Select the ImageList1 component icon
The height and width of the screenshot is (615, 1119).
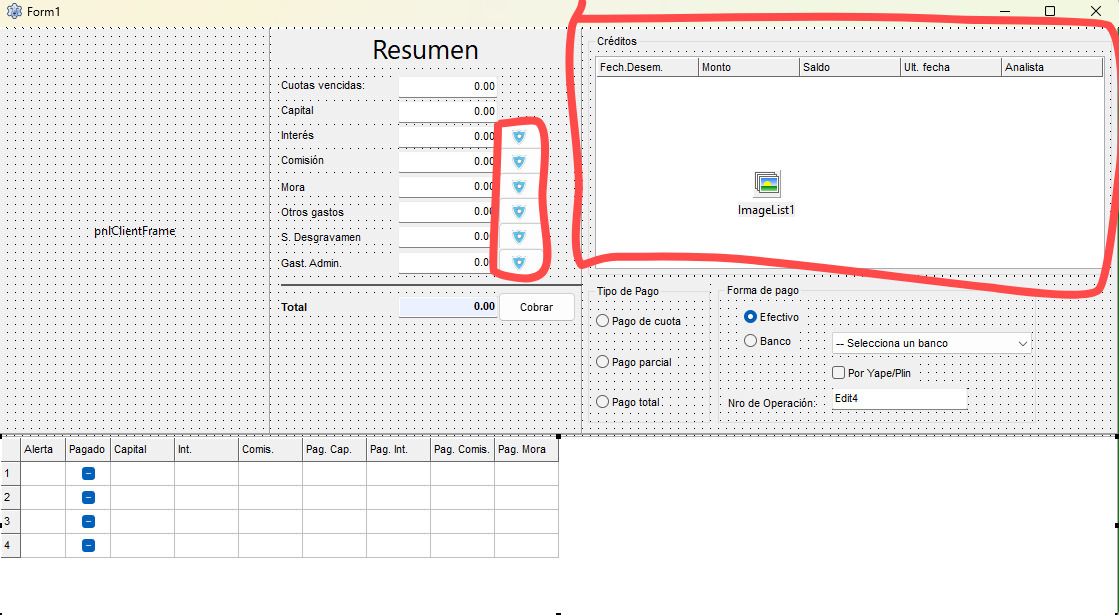coord(767,183)
